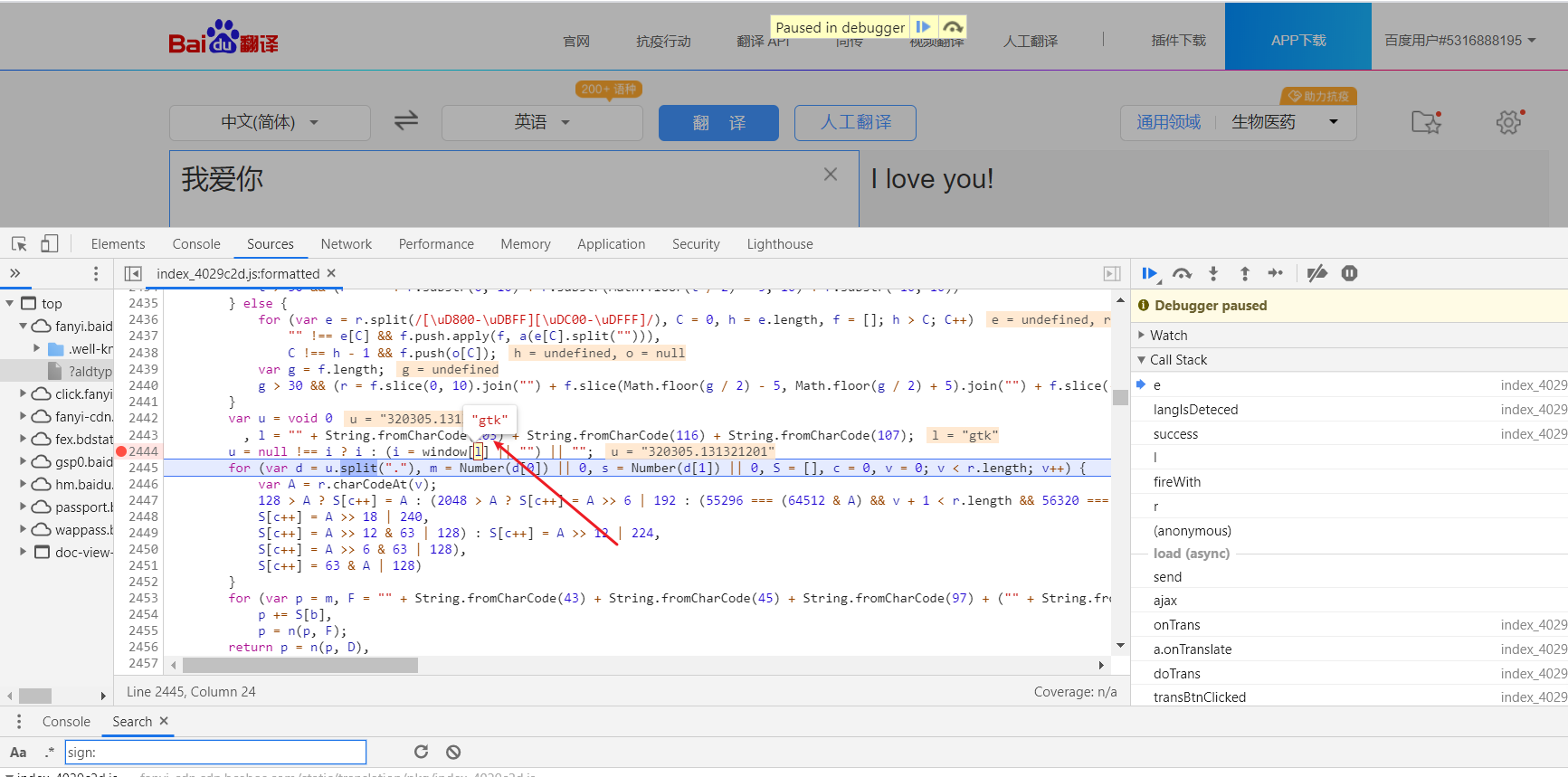Click the search input containing sign:

(x=215, y=752)
